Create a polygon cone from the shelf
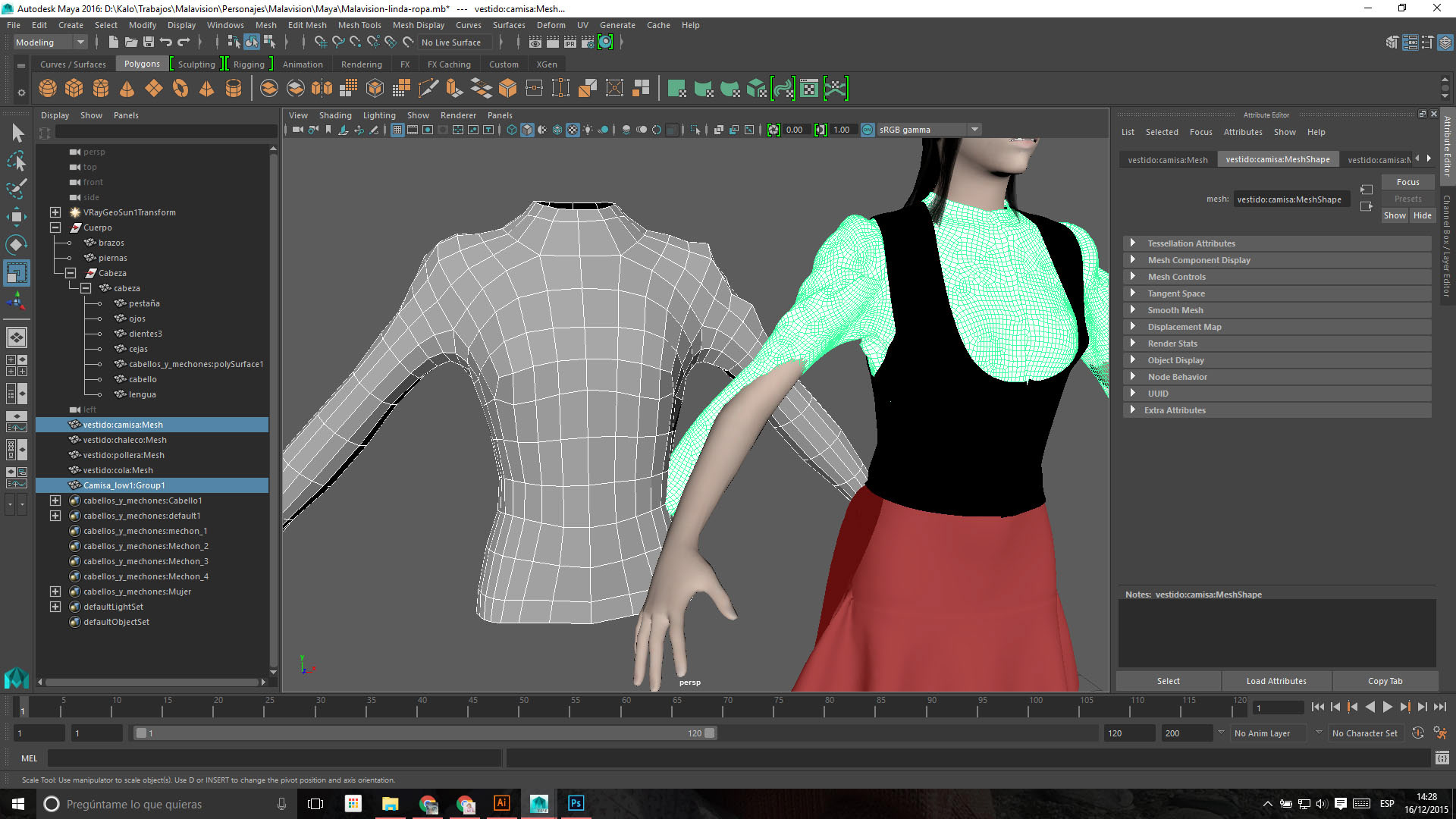1456x819 pixels. 127,89
